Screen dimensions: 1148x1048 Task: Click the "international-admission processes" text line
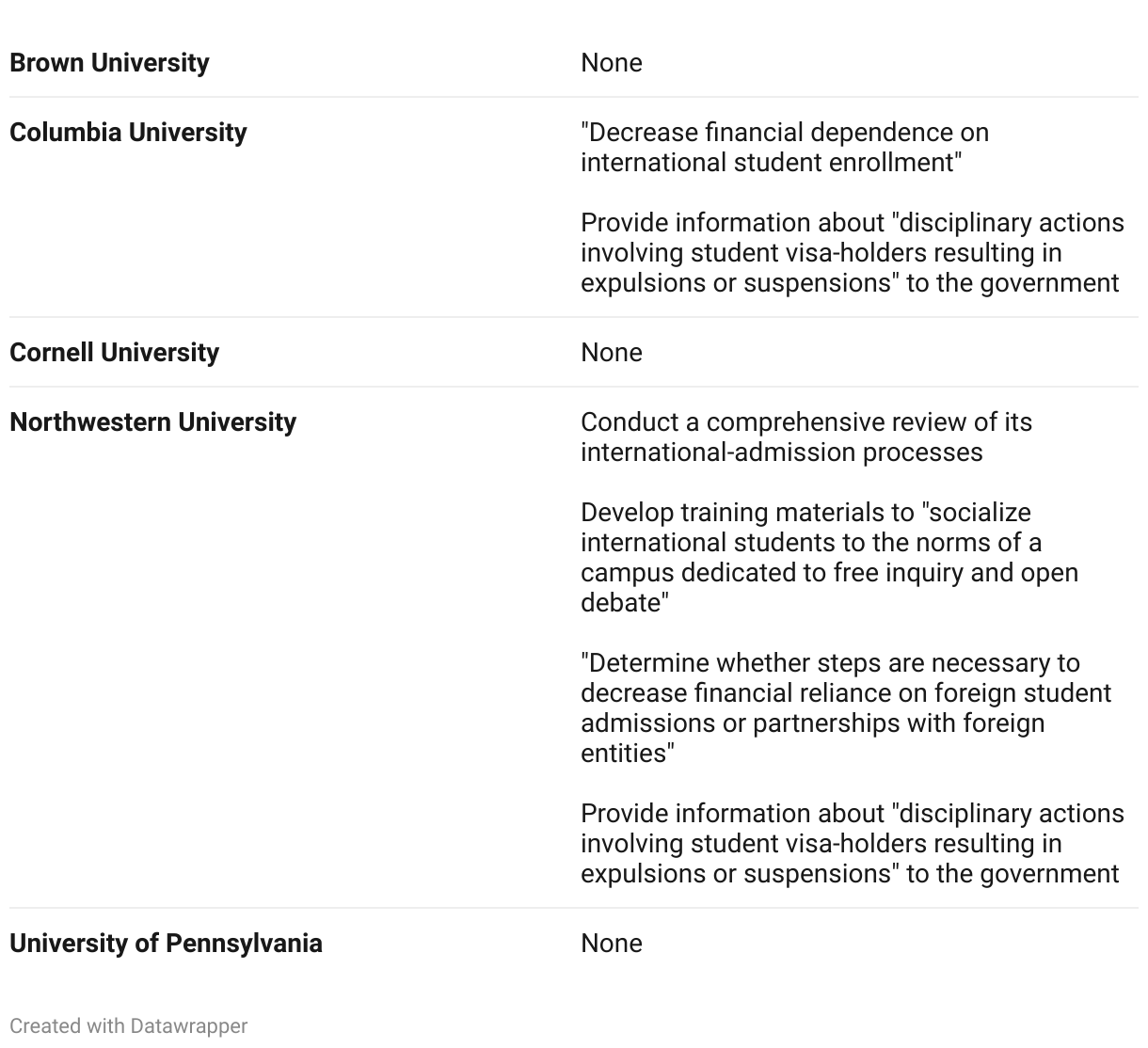(781, 453)
